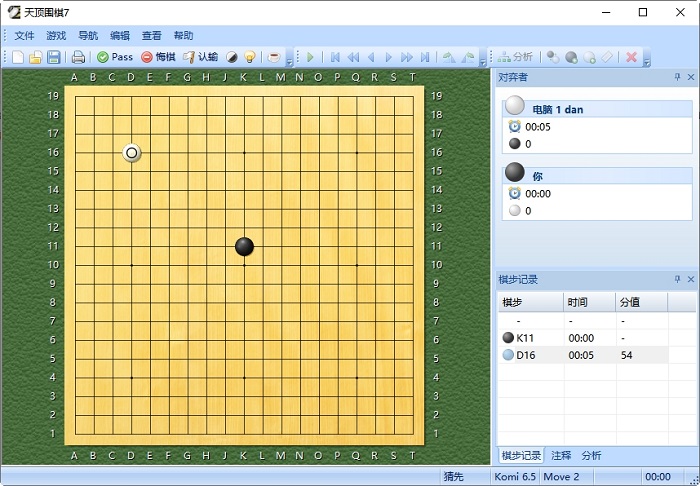Image resolution: width=700 pixels, height=486 pixels.
Task: Click the 棋步 column header
Action: pos(531,303)
